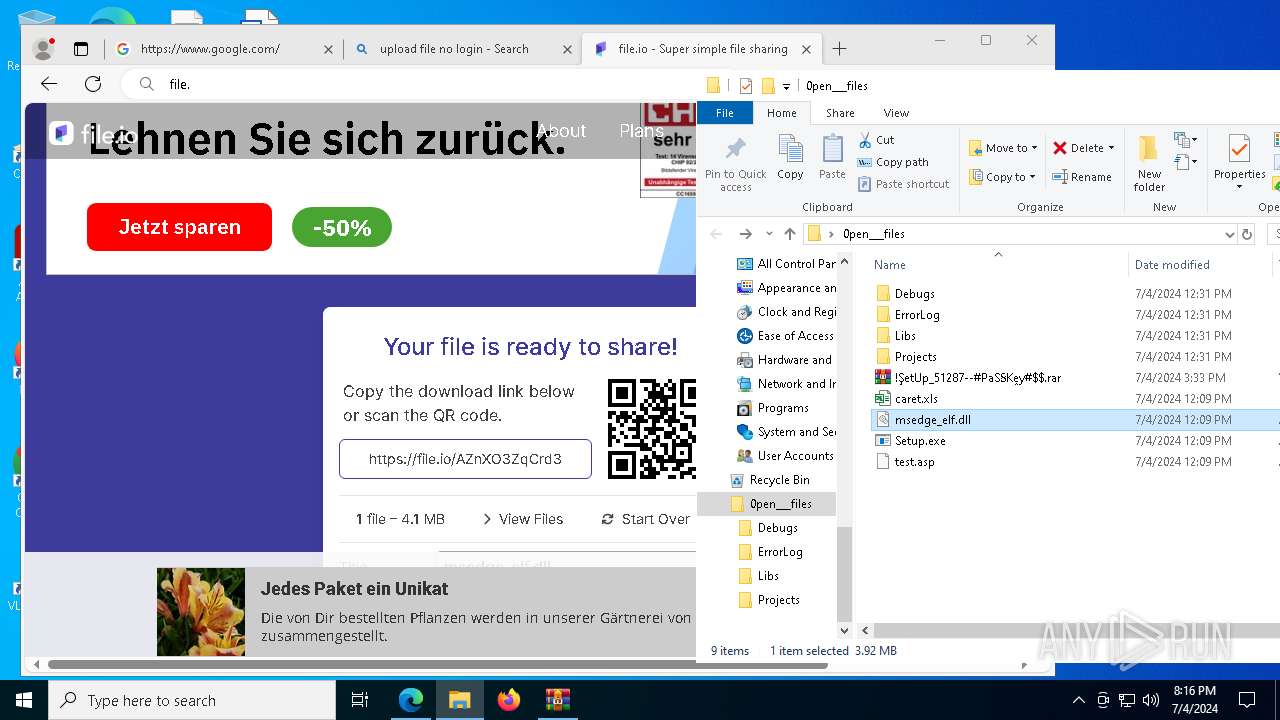Open WinRAR from the taskbar
1280x720 pixels.
(x=557, y=700)
